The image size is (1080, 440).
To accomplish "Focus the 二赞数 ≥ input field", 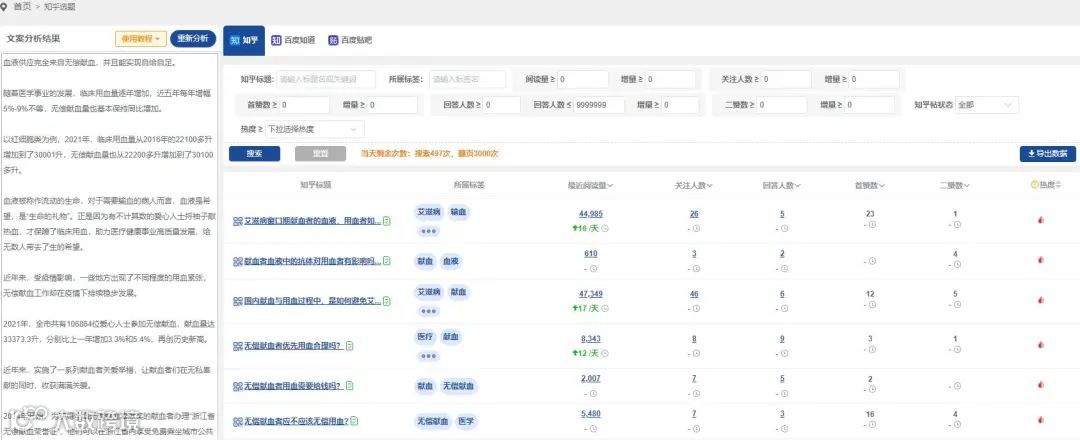I will pyautogui.click(x=782, y=105).
